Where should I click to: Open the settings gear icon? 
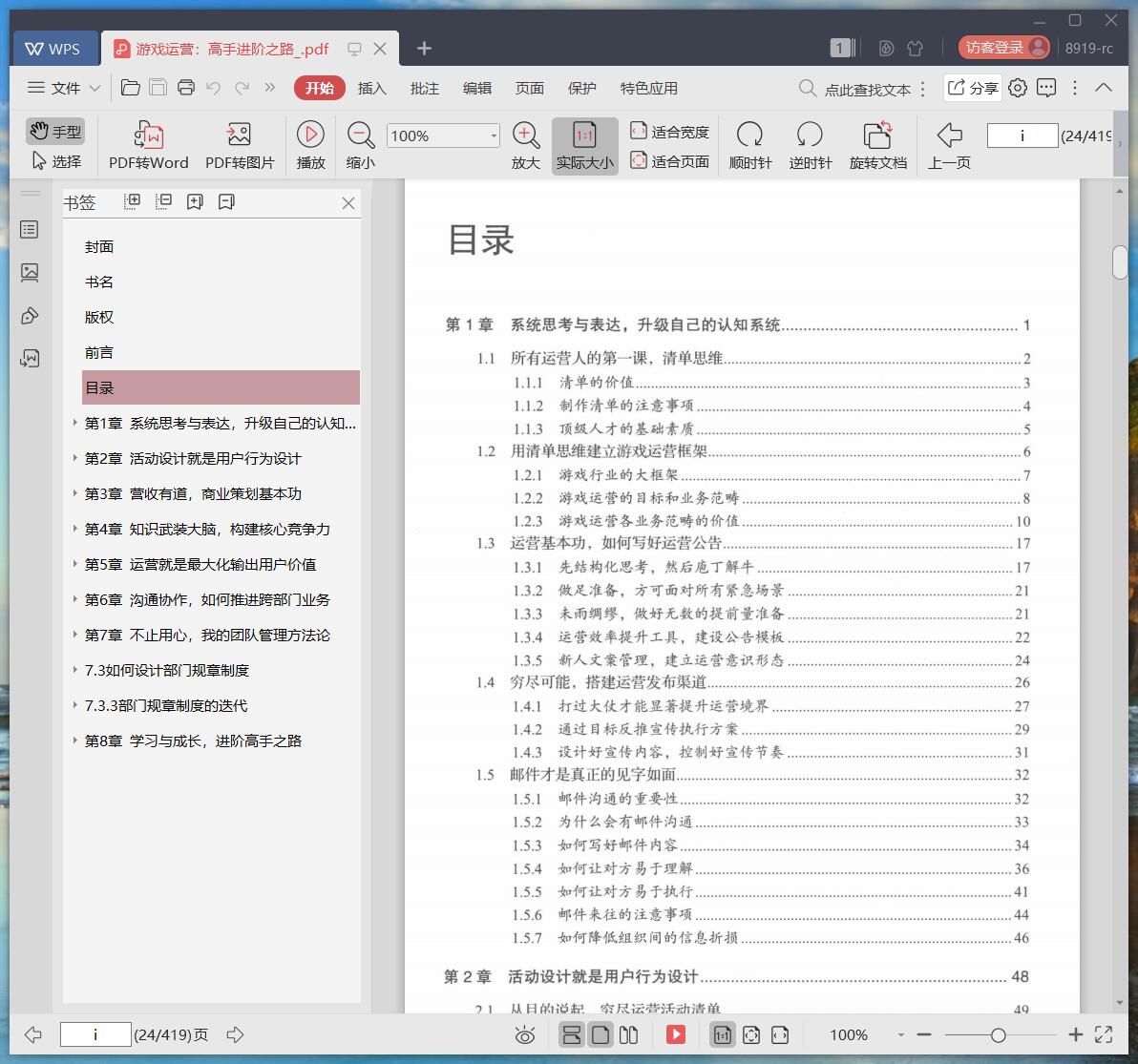(x=1018, y=88)
